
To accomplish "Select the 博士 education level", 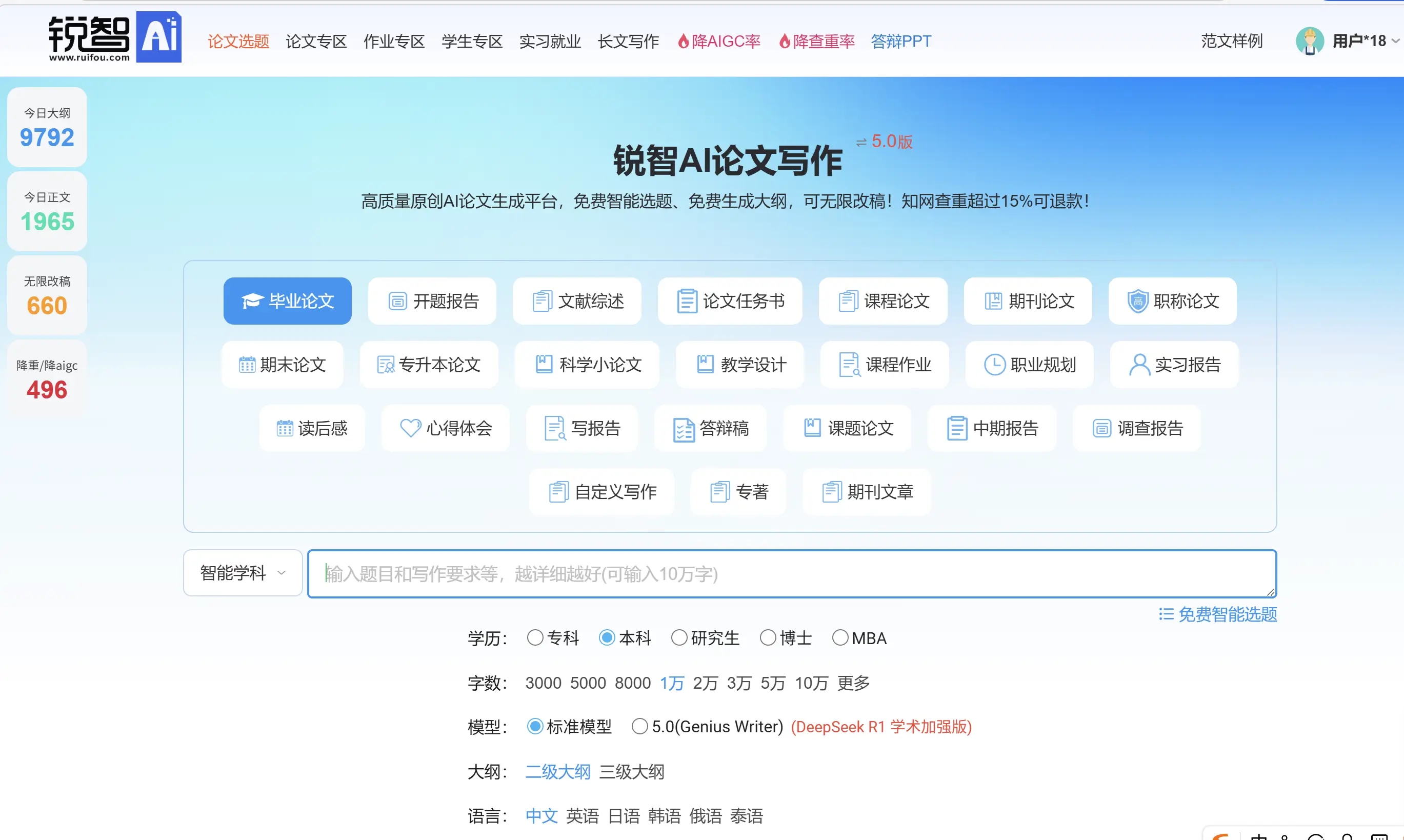I will [768, 637].
